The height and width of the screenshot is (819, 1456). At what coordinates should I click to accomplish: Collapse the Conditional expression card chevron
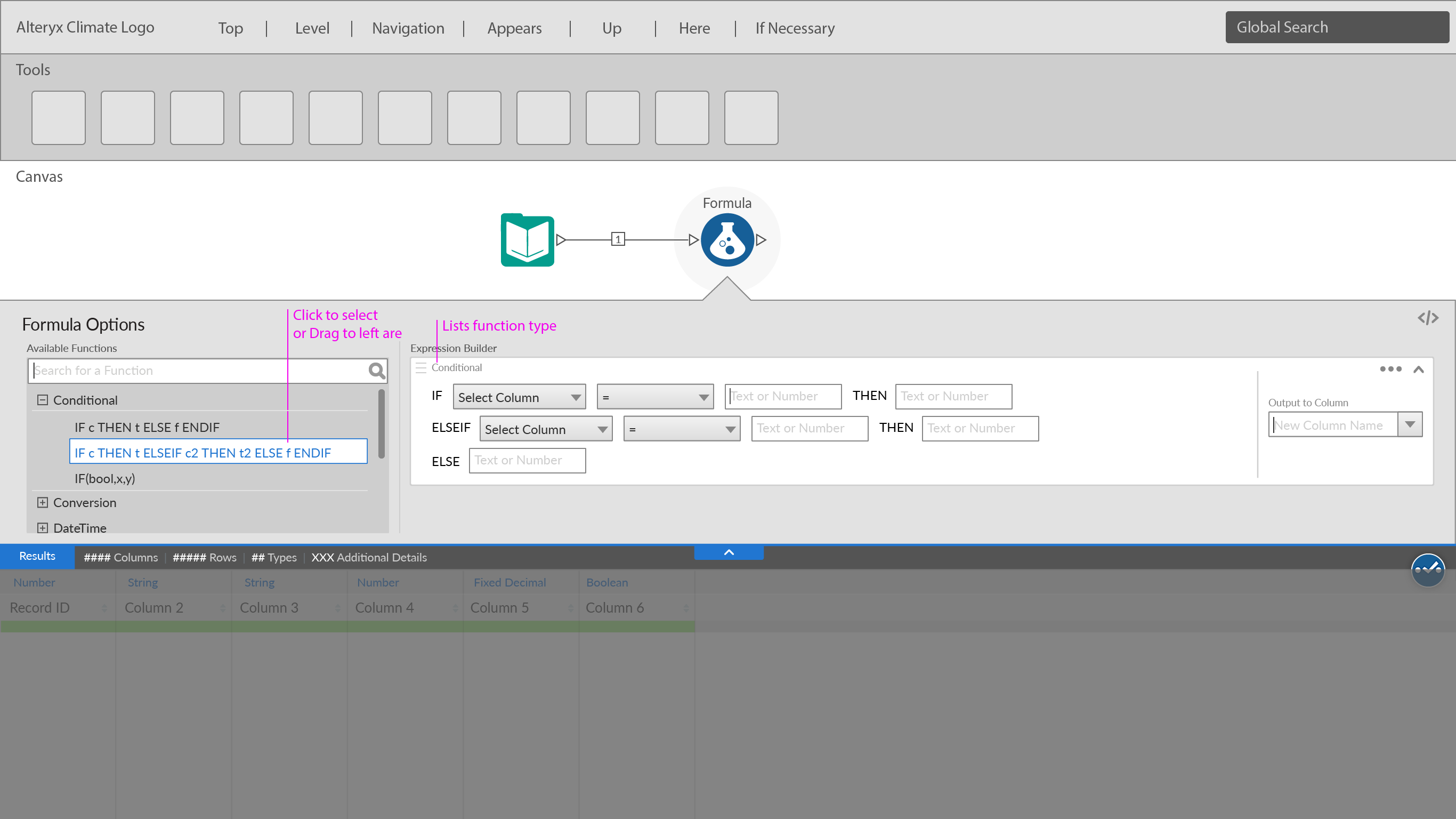click(1418, 370)
